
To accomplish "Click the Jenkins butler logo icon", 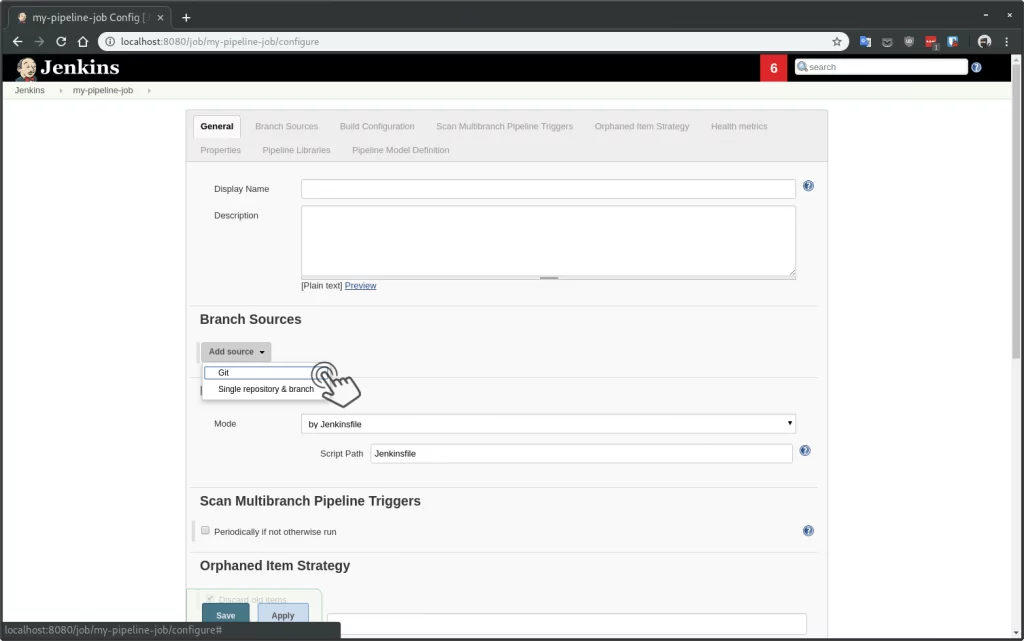I will 26,68.
